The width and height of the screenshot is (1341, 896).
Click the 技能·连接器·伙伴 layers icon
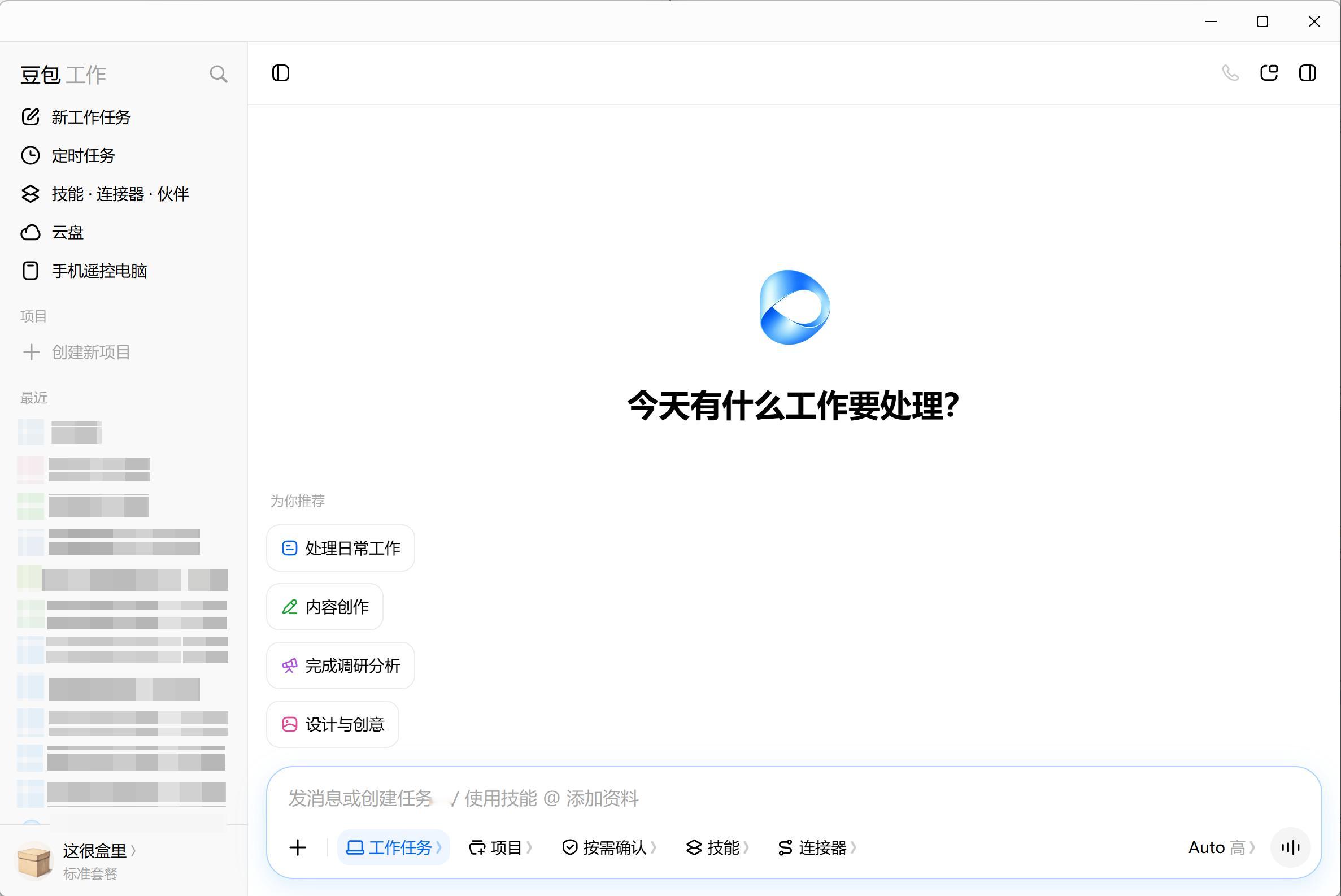coord(31,194)
